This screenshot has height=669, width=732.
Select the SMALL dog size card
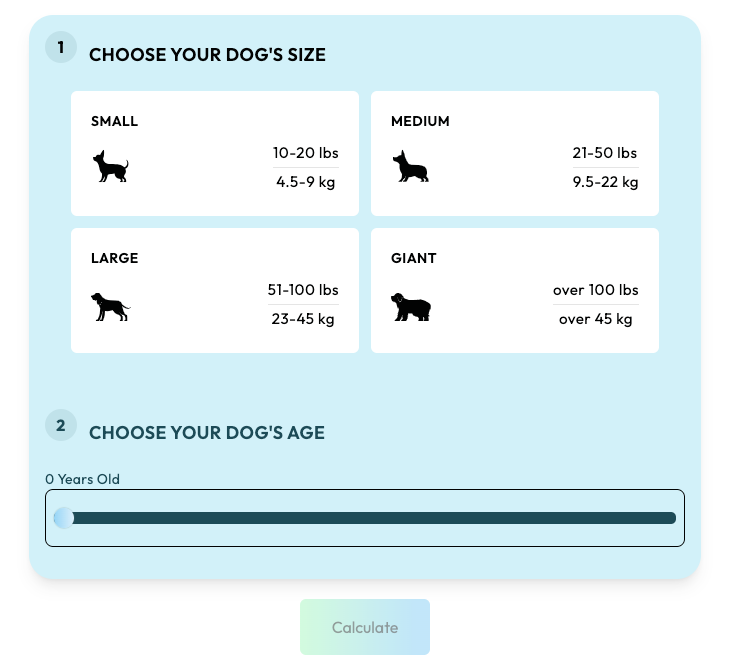pos(215,154)
